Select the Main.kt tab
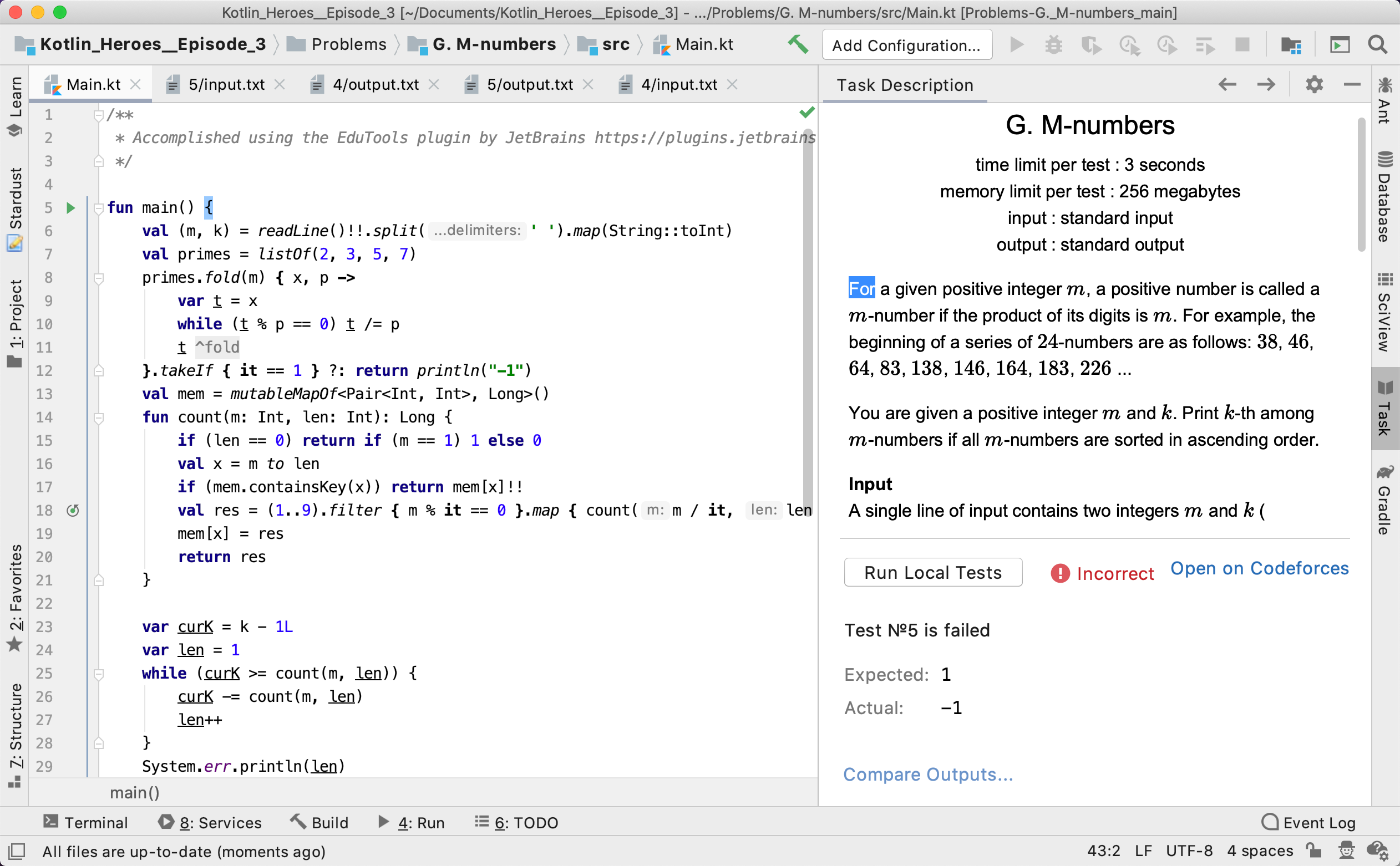Image resolution: width=1400 pixels, height=866 pixels. tap(94, 84)
